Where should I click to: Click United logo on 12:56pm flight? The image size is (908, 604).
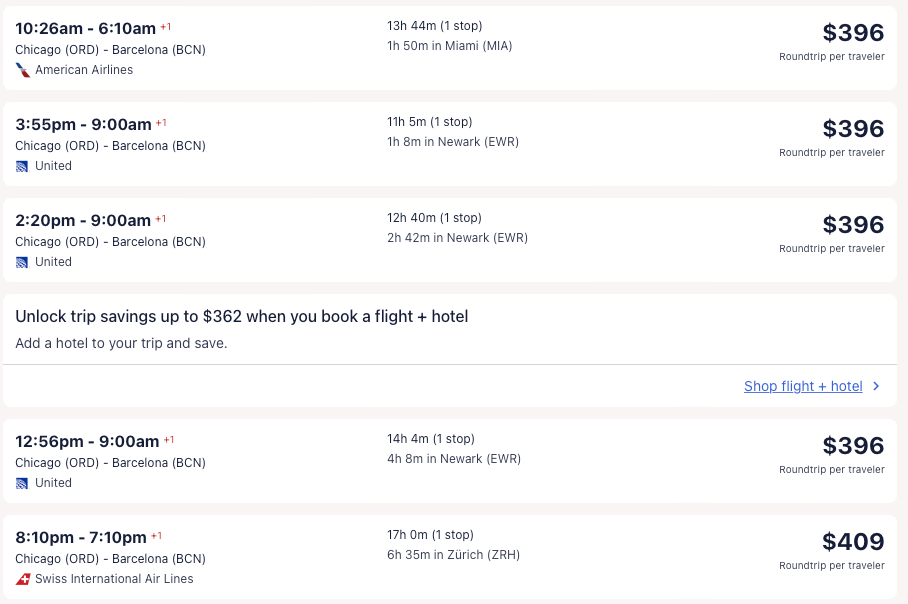click(22, 483)
